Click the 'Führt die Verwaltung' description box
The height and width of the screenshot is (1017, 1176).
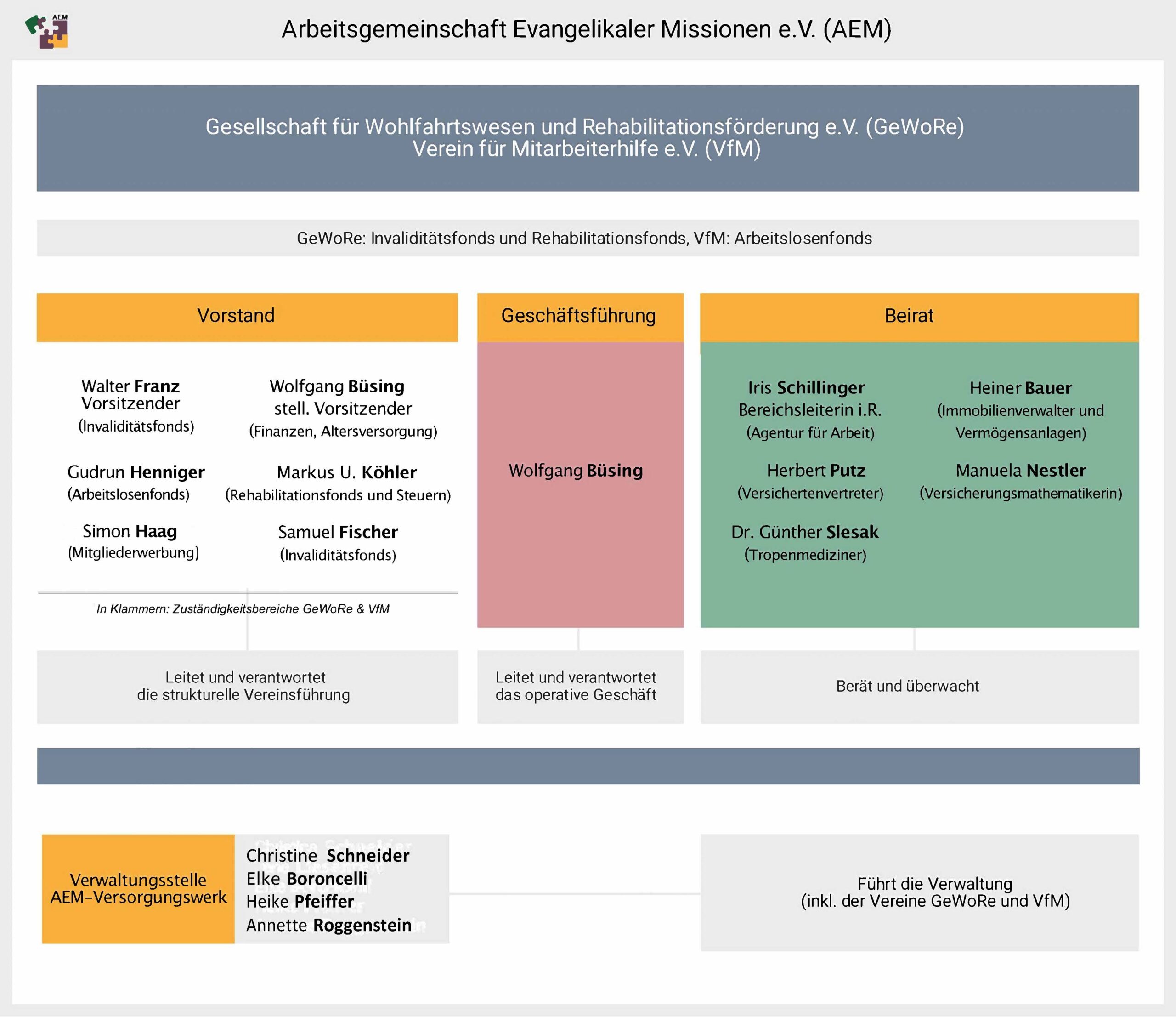point(920,892)
